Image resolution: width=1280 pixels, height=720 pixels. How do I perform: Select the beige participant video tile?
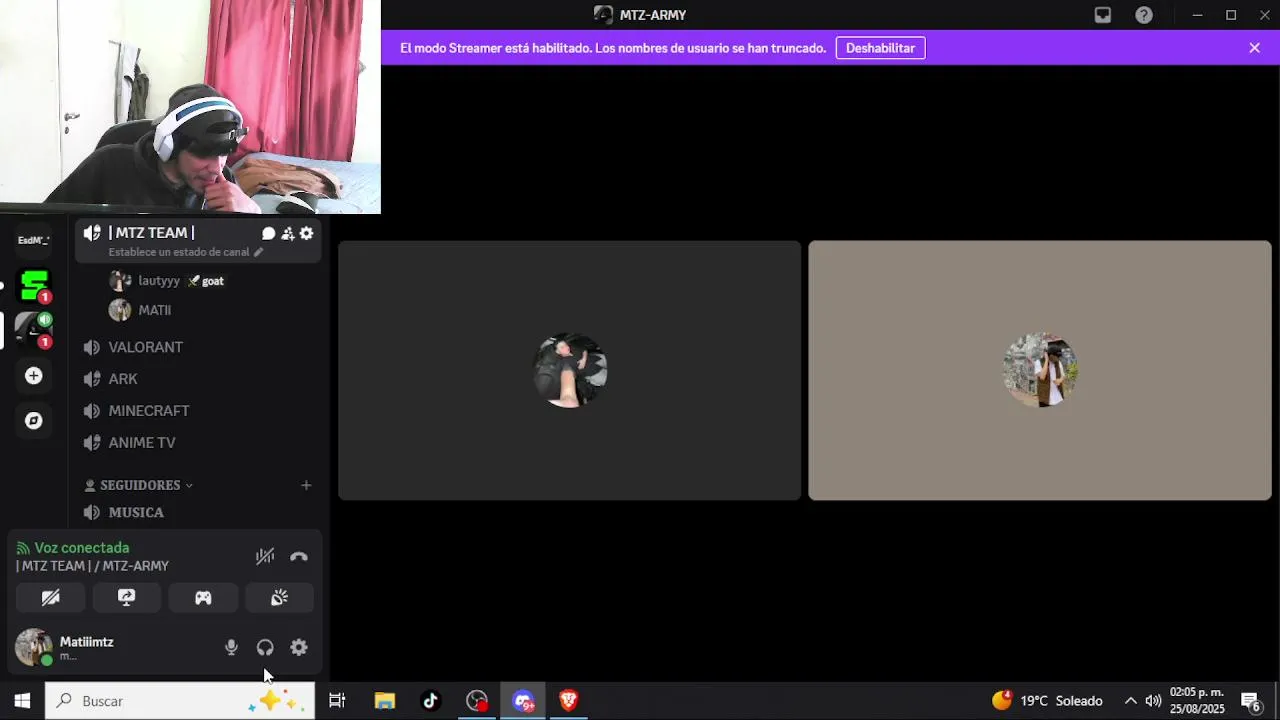coord(1040,370)
